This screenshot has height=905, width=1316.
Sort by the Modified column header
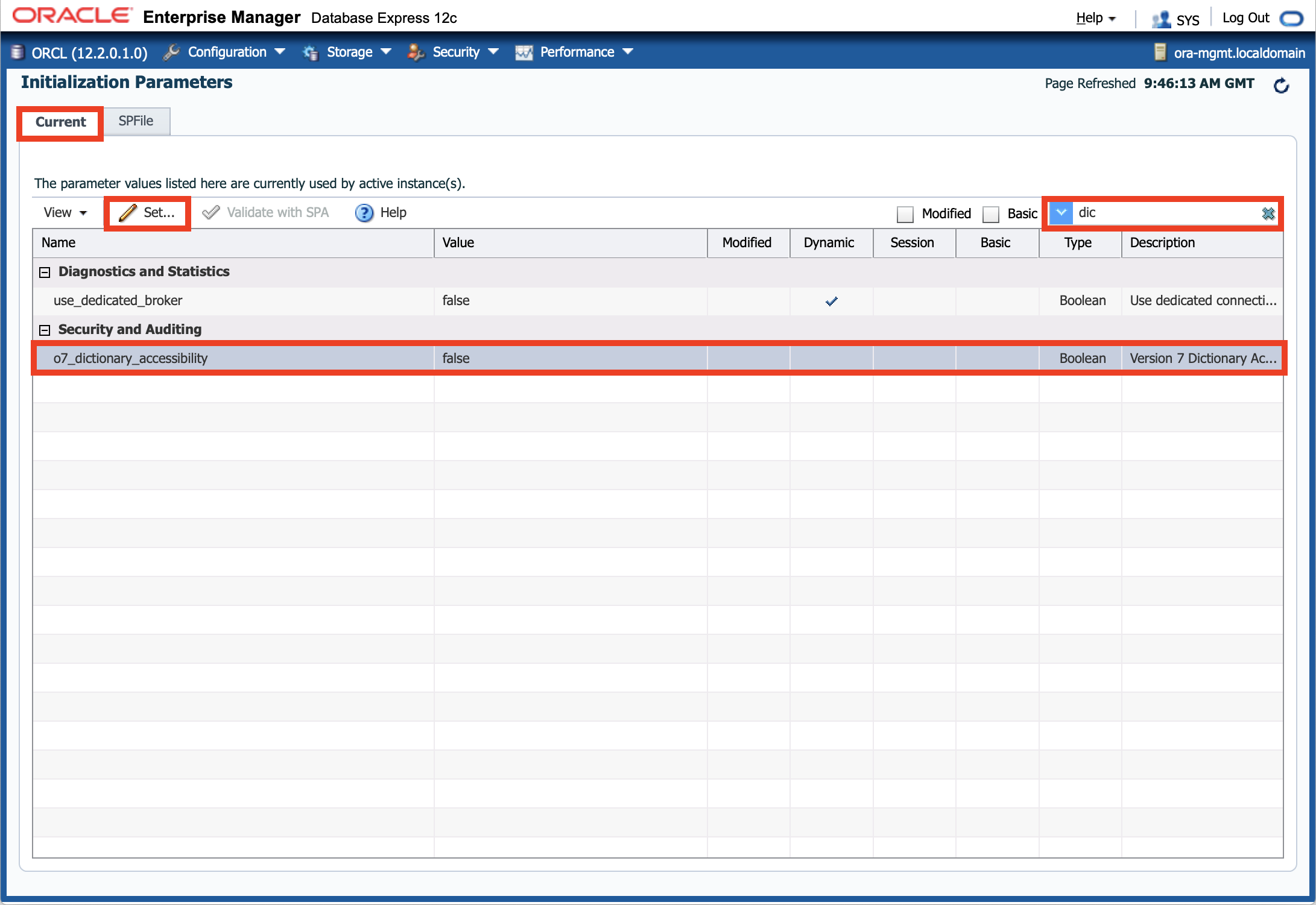tap(748, 243)
